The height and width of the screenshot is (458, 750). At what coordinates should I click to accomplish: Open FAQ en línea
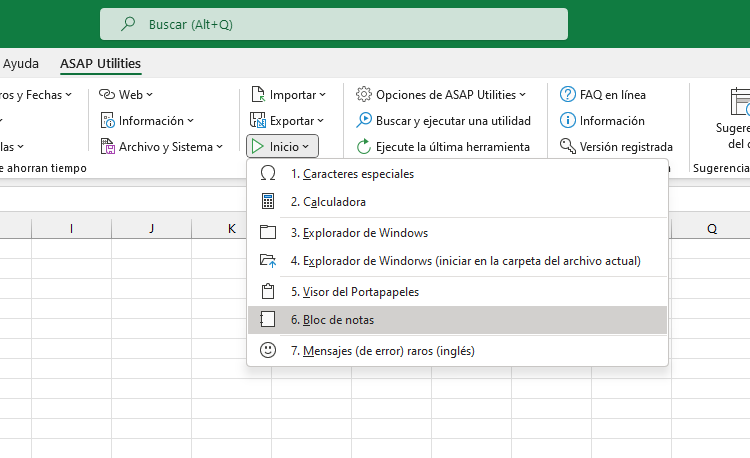point(603,95)
